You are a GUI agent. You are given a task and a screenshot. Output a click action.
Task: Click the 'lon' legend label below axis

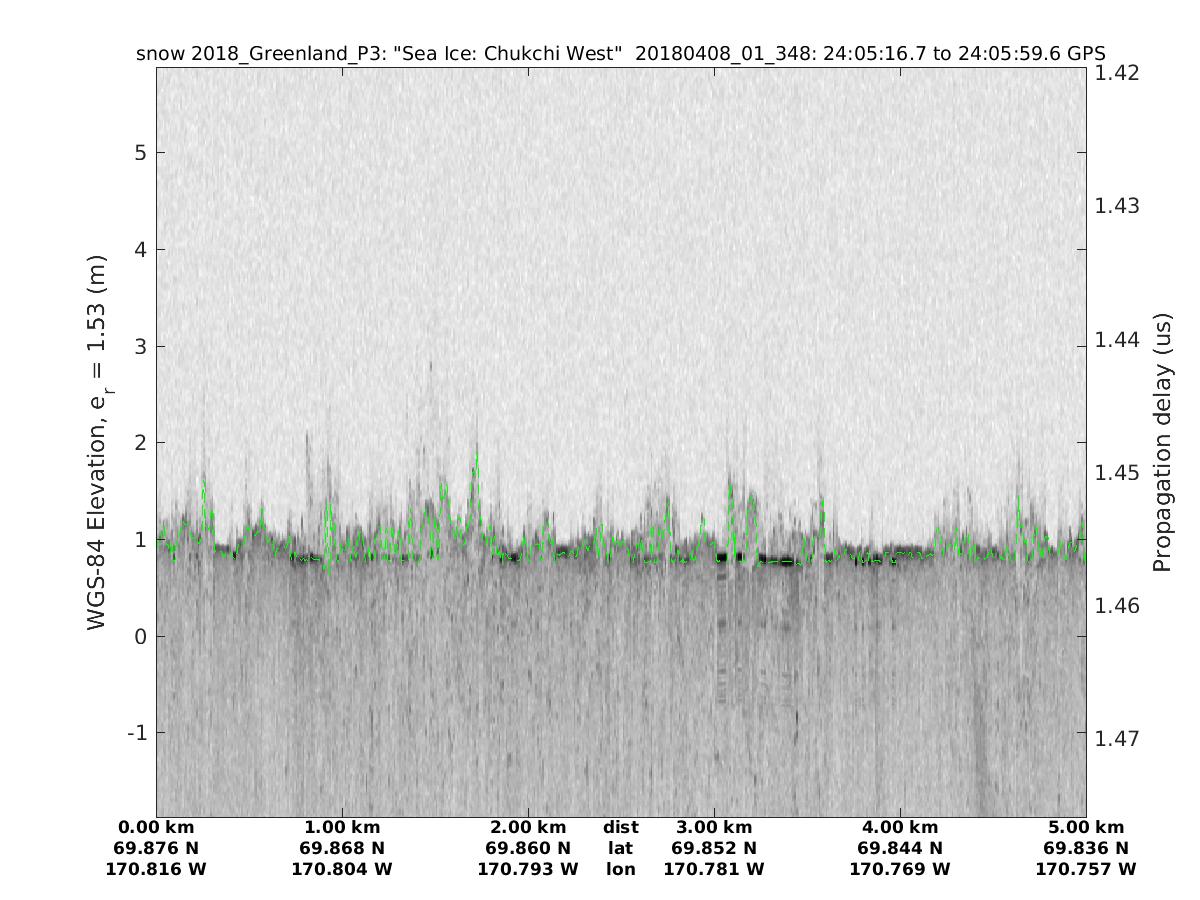(620, 869)
